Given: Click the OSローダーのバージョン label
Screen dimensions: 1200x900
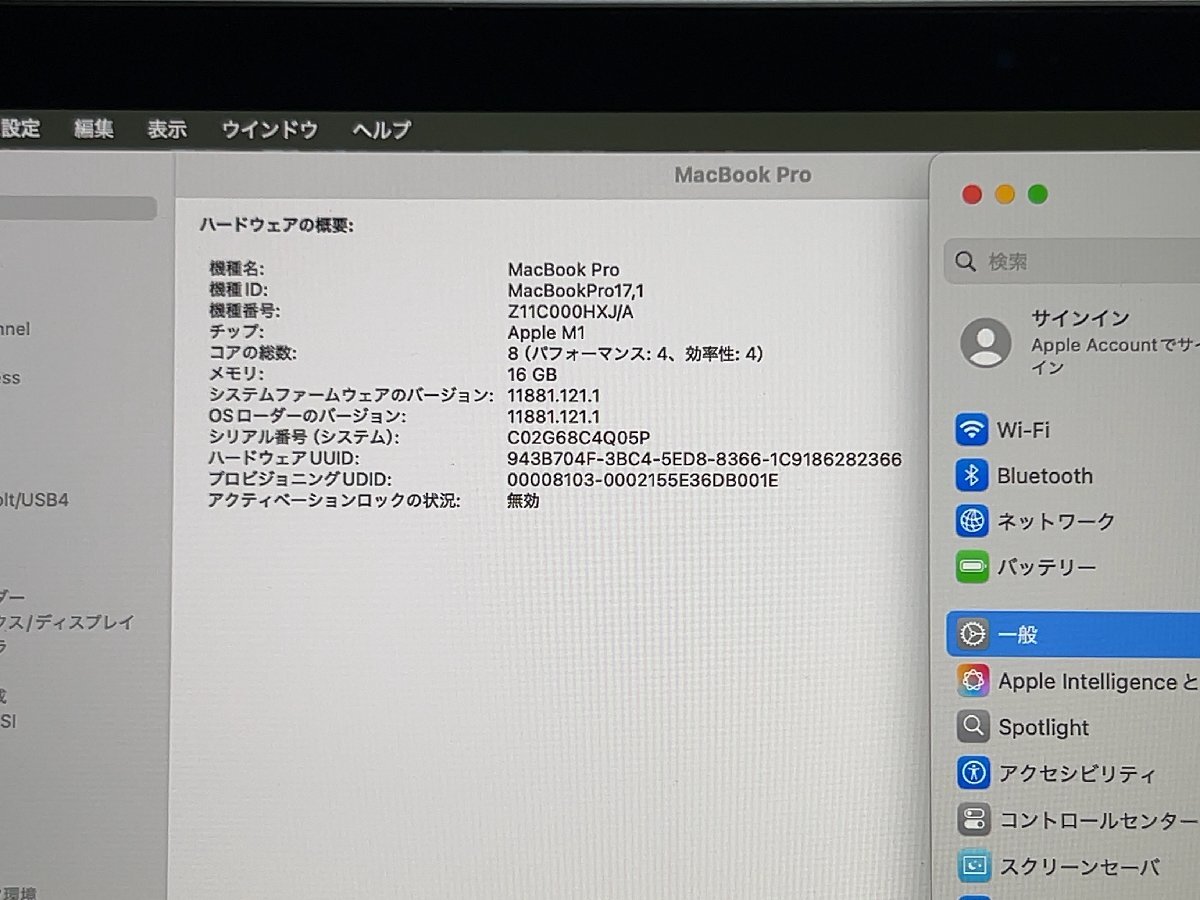Looking at the screenshot, I should [x=308, y=417].
